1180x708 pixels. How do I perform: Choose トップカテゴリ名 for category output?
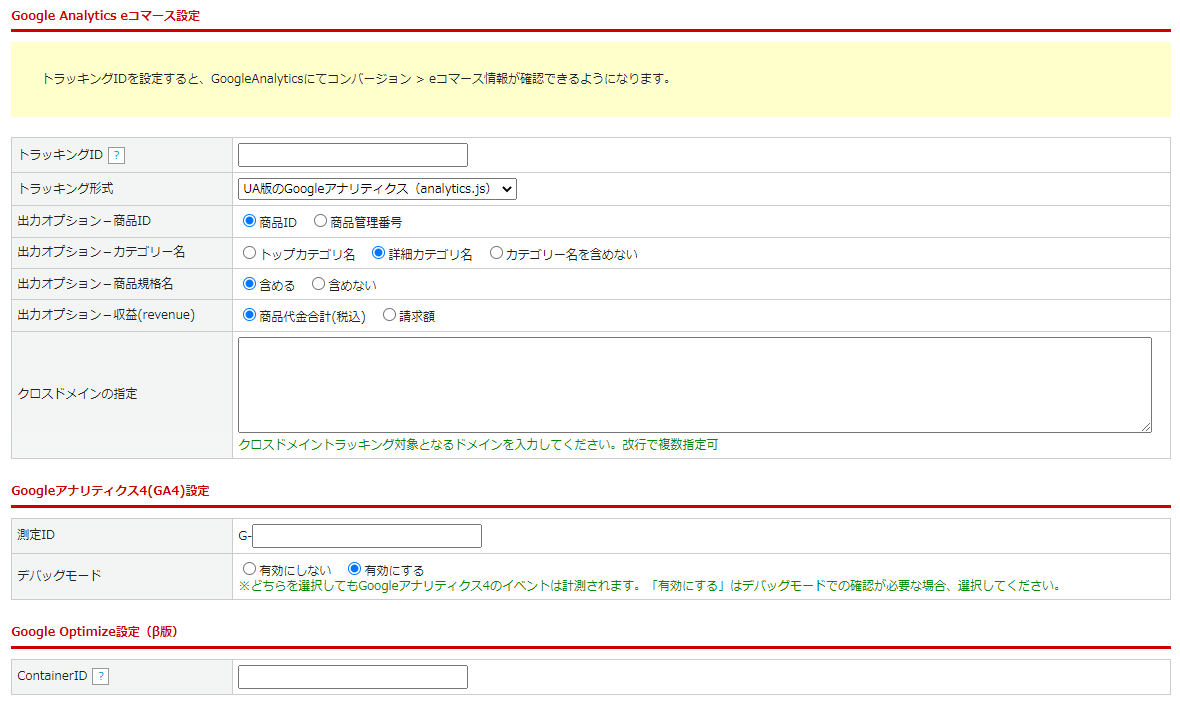pos(250,253)
